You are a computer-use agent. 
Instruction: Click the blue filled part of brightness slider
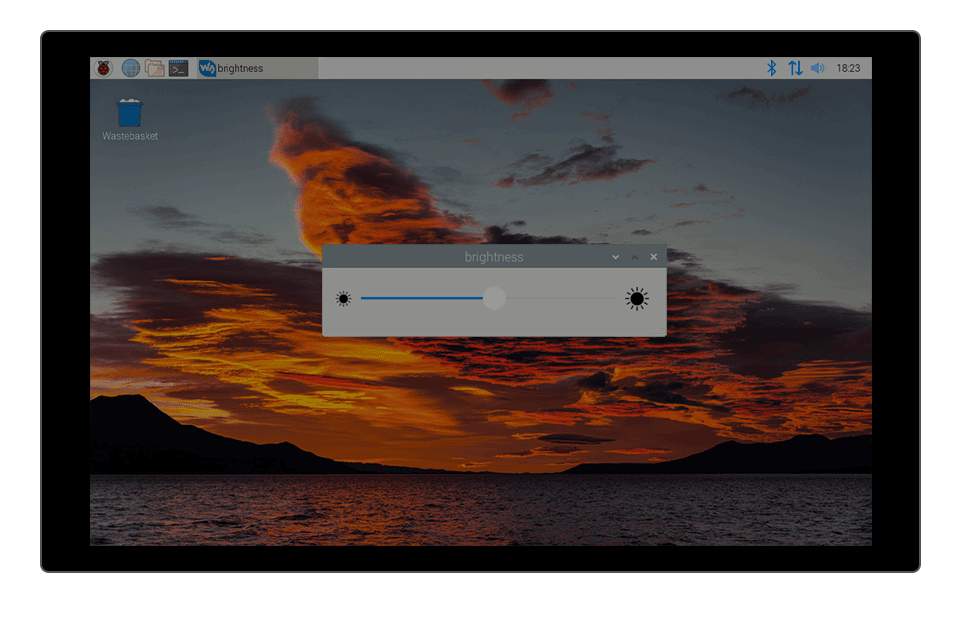(420, 298)
